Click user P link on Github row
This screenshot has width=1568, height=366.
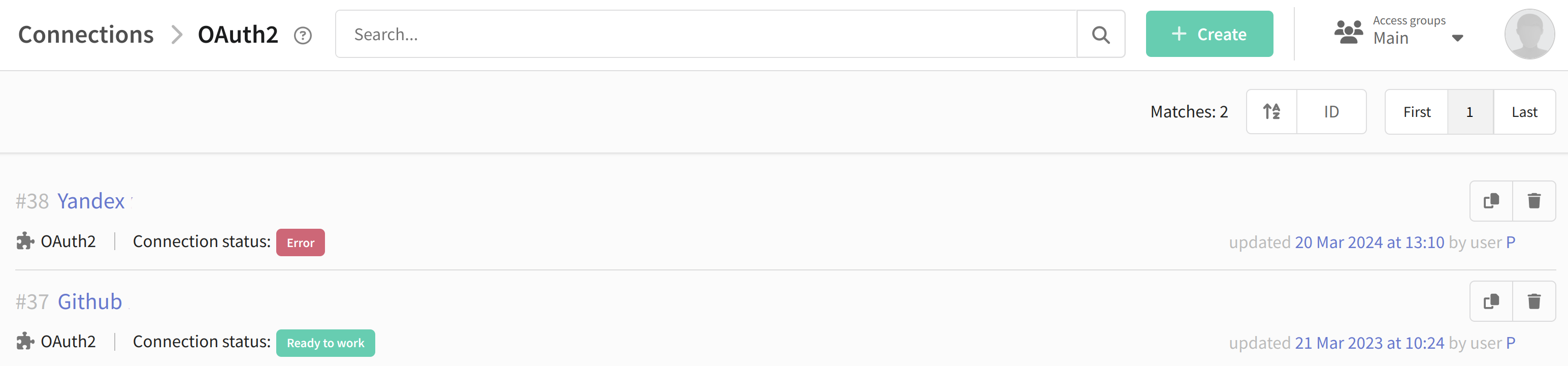click(x=1510, y=343)
